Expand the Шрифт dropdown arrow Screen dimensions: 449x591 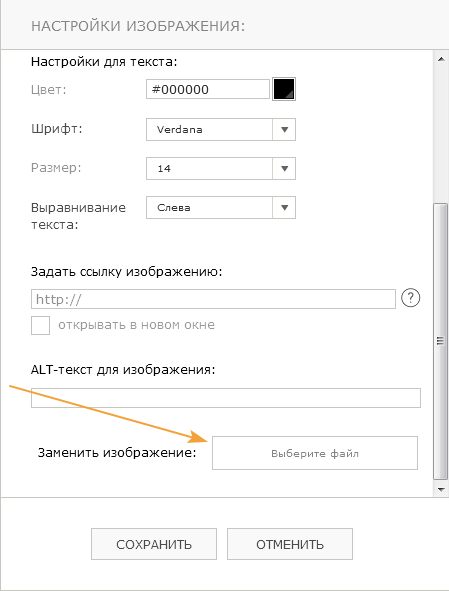point(284,129)
